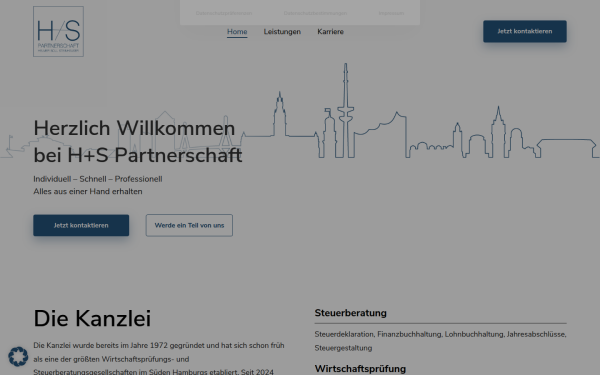Click the Wirtschaftsprüfung heading

tap(360, 369)
